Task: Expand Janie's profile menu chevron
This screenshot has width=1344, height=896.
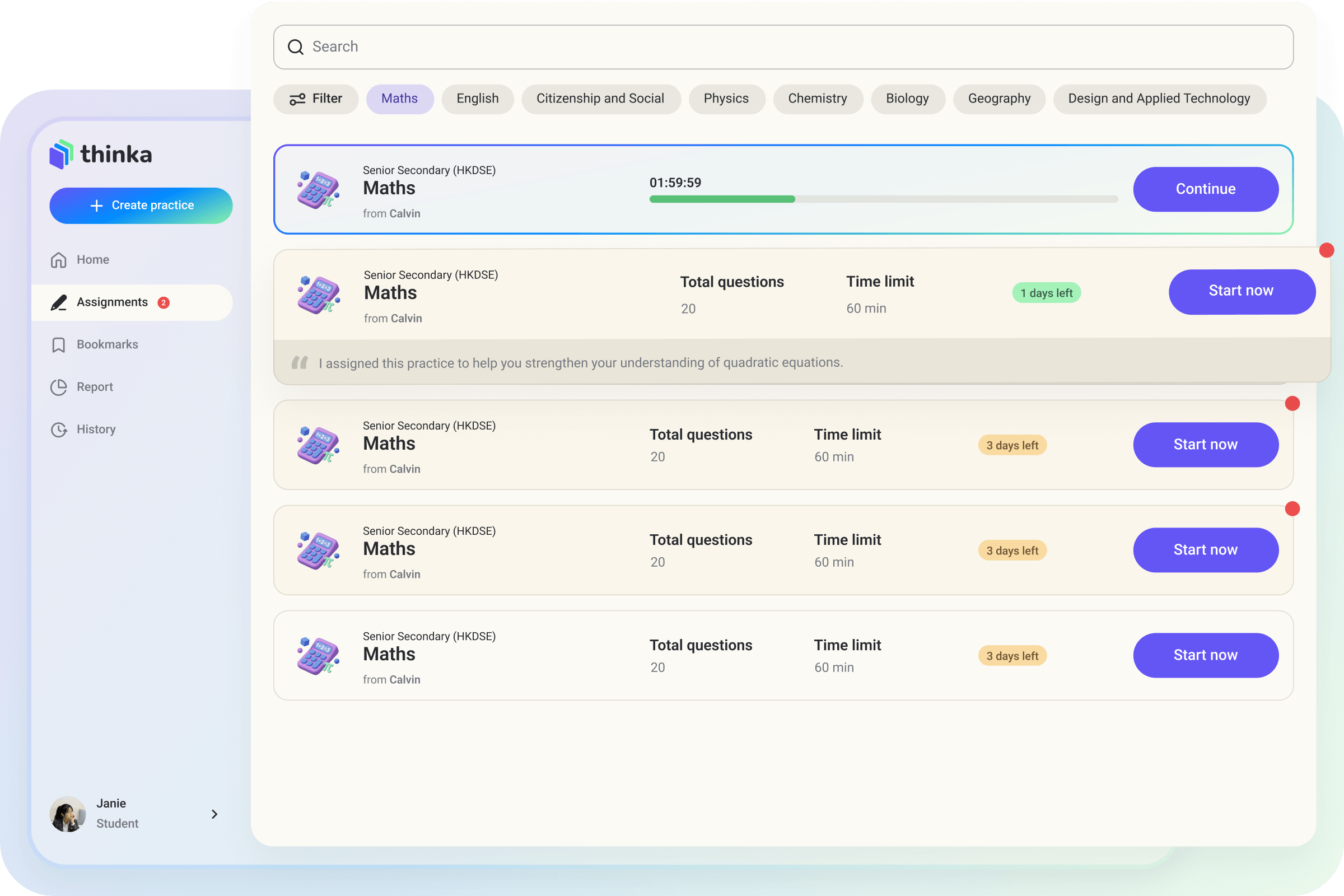Action: [214, 814]
